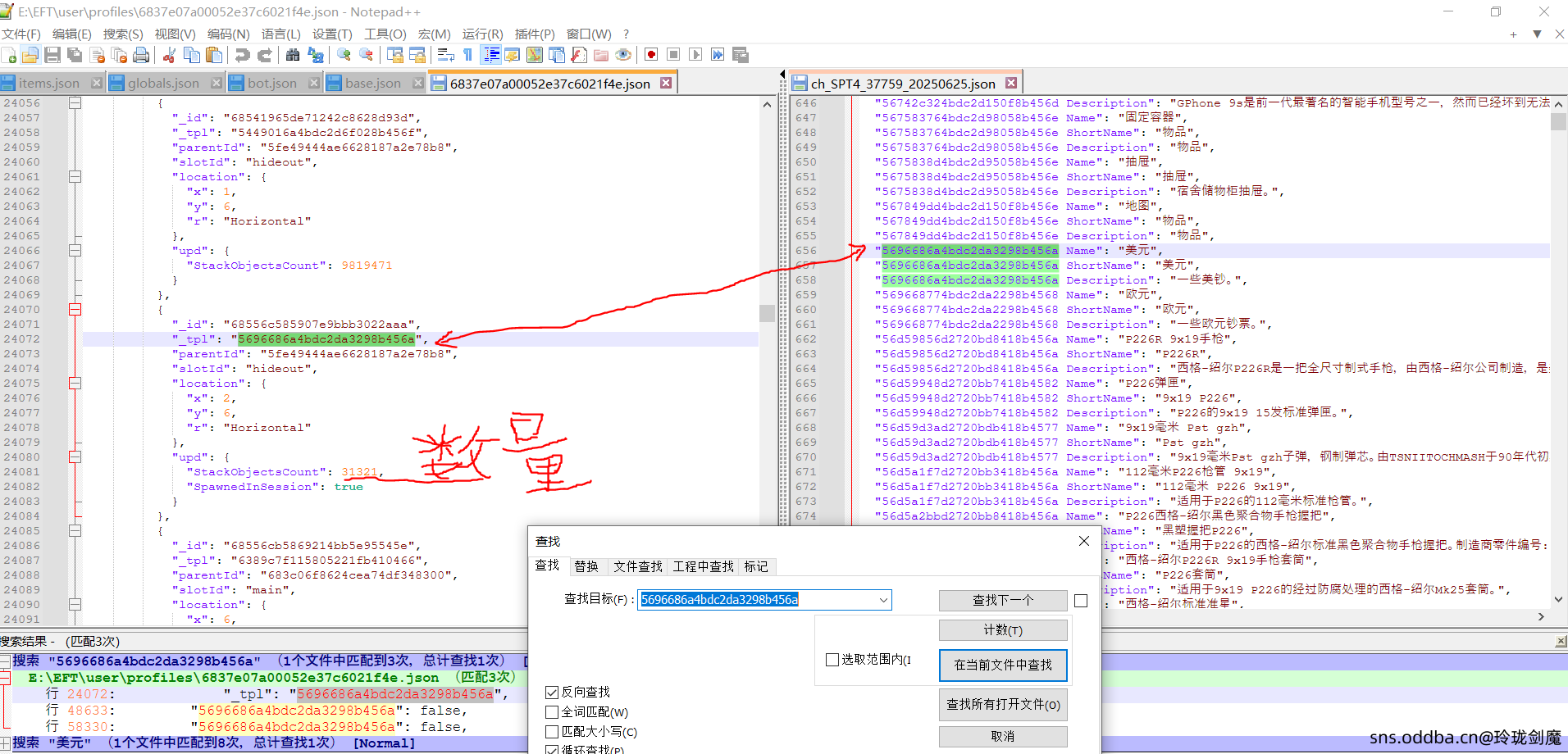Click the Undo arrow icon
Viewport: 1568px width, 754px height.
(242, 55)
